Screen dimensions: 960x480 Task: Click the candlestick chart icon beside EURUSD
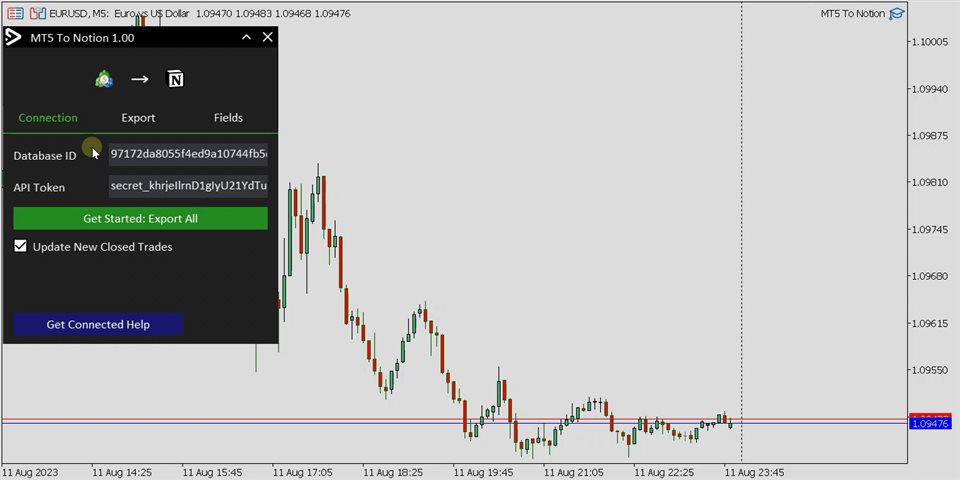tap(38, 13)
